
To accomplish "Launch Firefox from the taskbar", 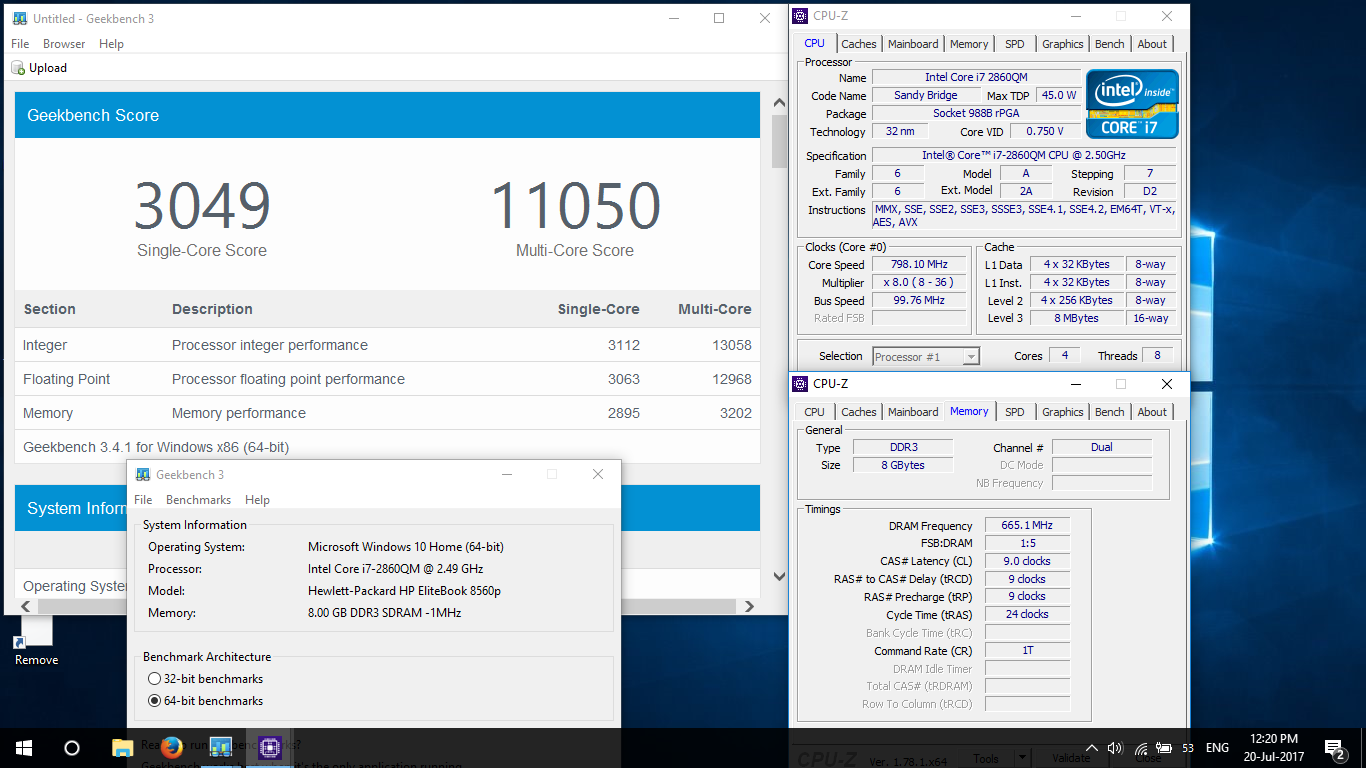I will click(171, 748).
